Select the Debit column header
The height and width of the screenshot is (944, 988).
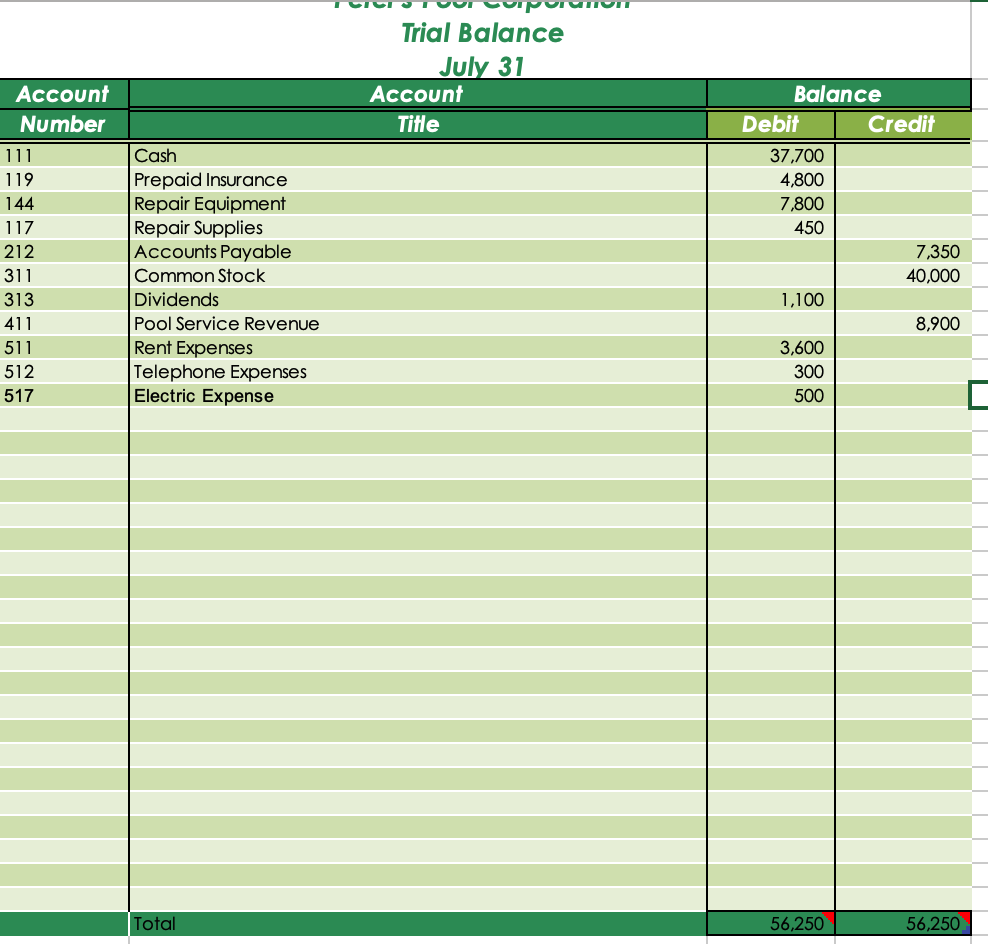(x=771, y=125)
